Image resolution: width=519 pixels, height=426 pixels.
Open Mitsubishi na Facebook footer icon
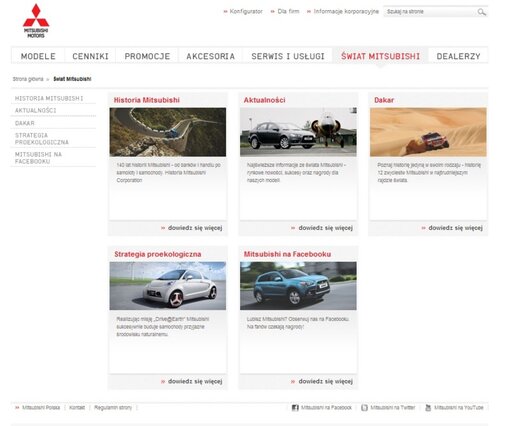tap(295, 407)
